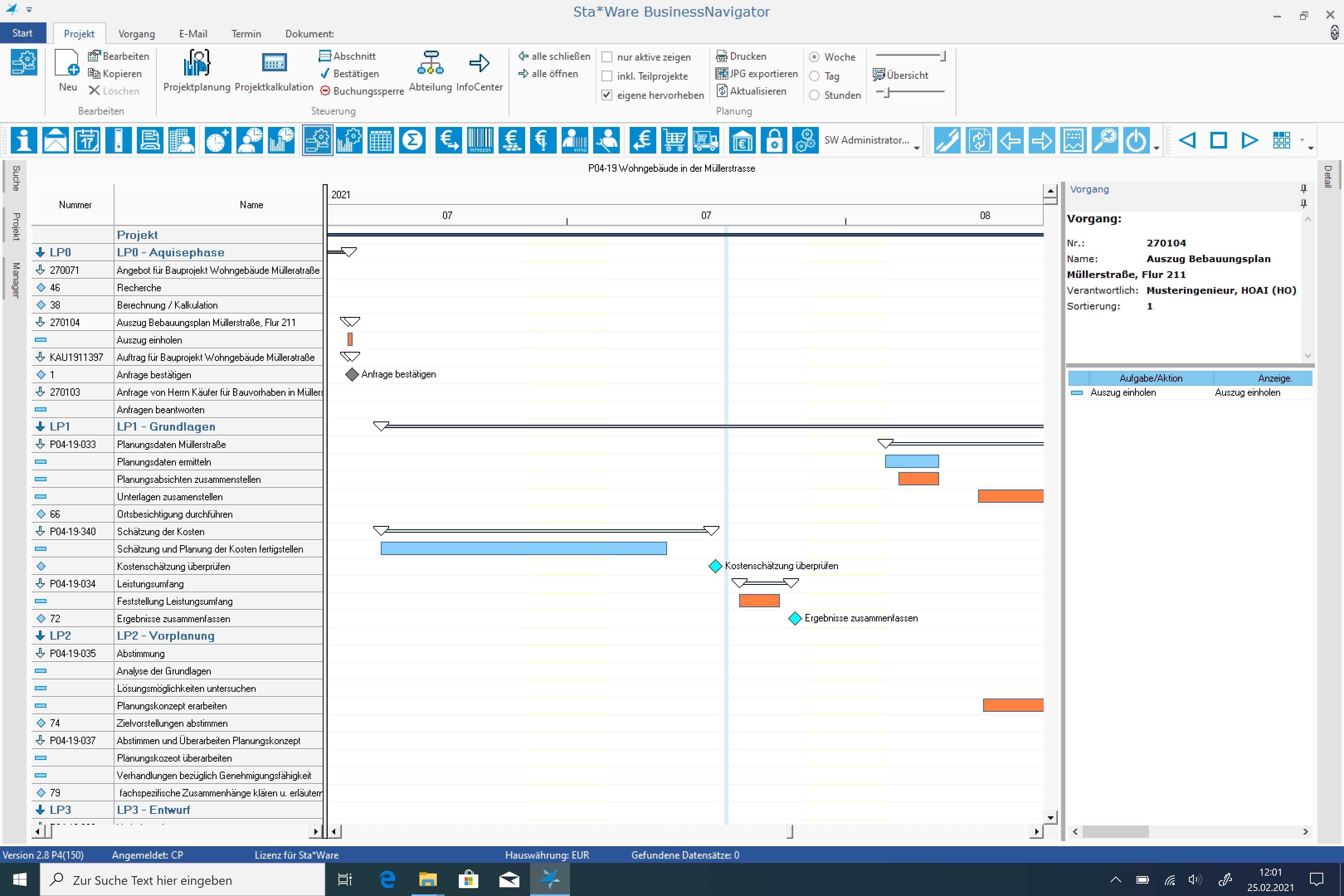Click the power button toolbar icon
Viewport: 1344px width, 896px height.
pos(1136,141)
